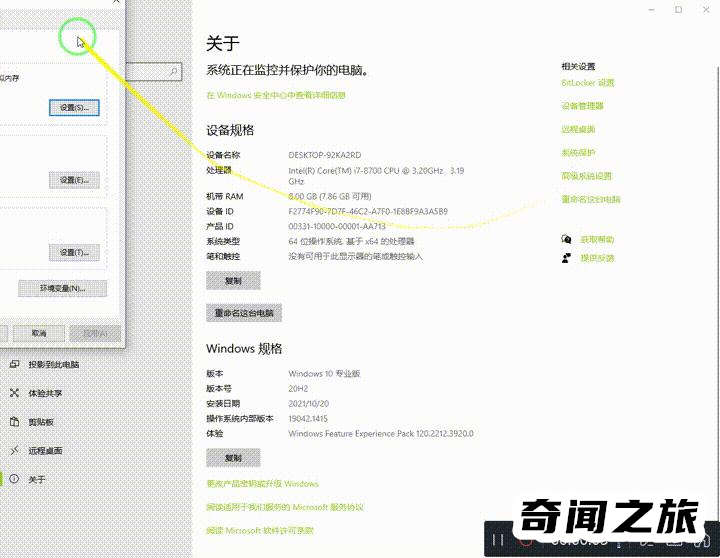Click the 设备名称 label
The image size is (720, 558).
[x=223, y=155]
